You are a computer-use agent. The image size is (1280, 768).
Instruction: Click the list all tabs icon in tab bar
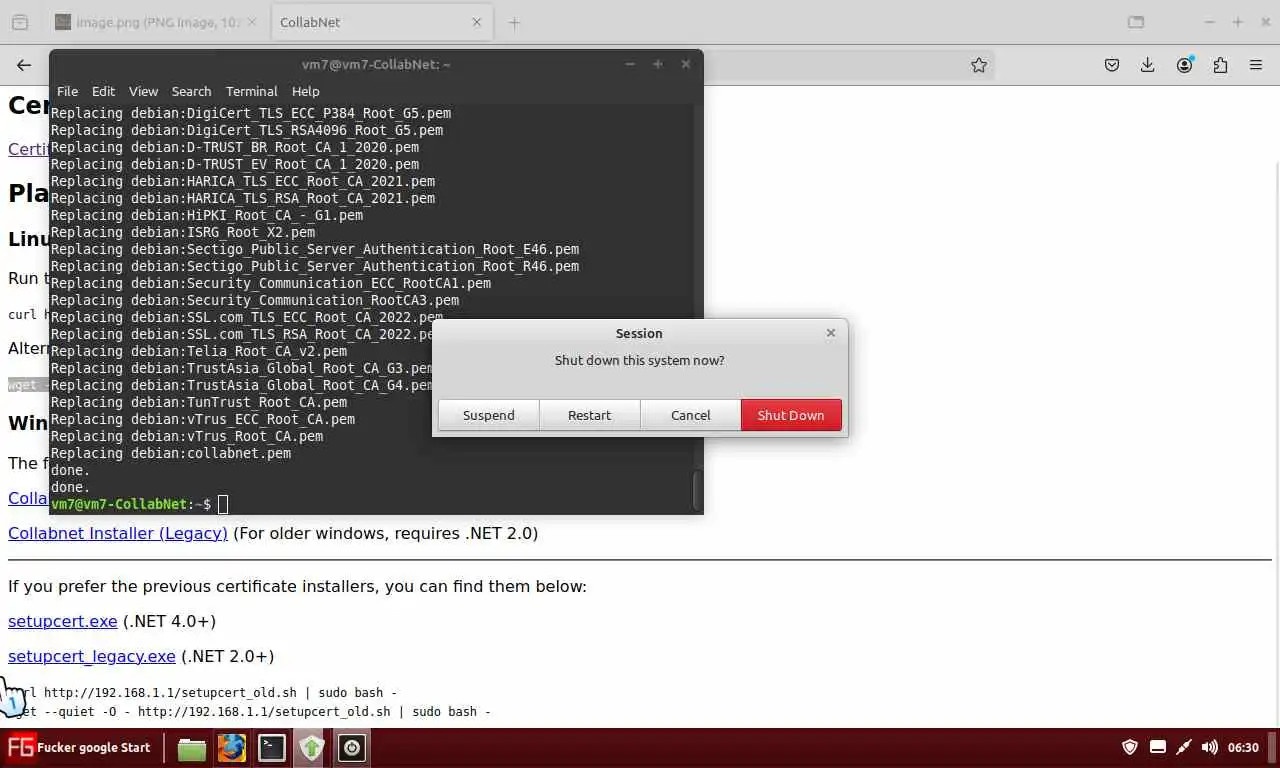pos(1136,22)
